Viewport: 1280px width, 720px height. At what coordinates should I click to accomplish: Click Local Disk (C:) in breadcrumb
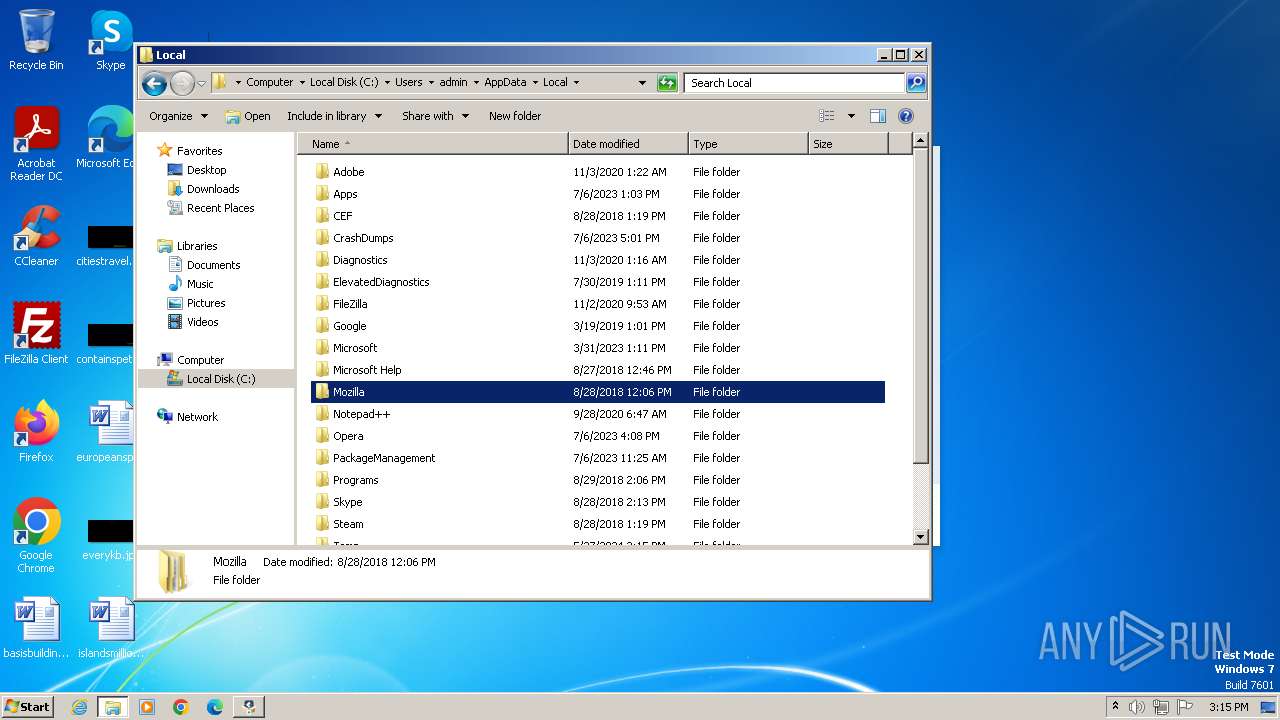344,83
